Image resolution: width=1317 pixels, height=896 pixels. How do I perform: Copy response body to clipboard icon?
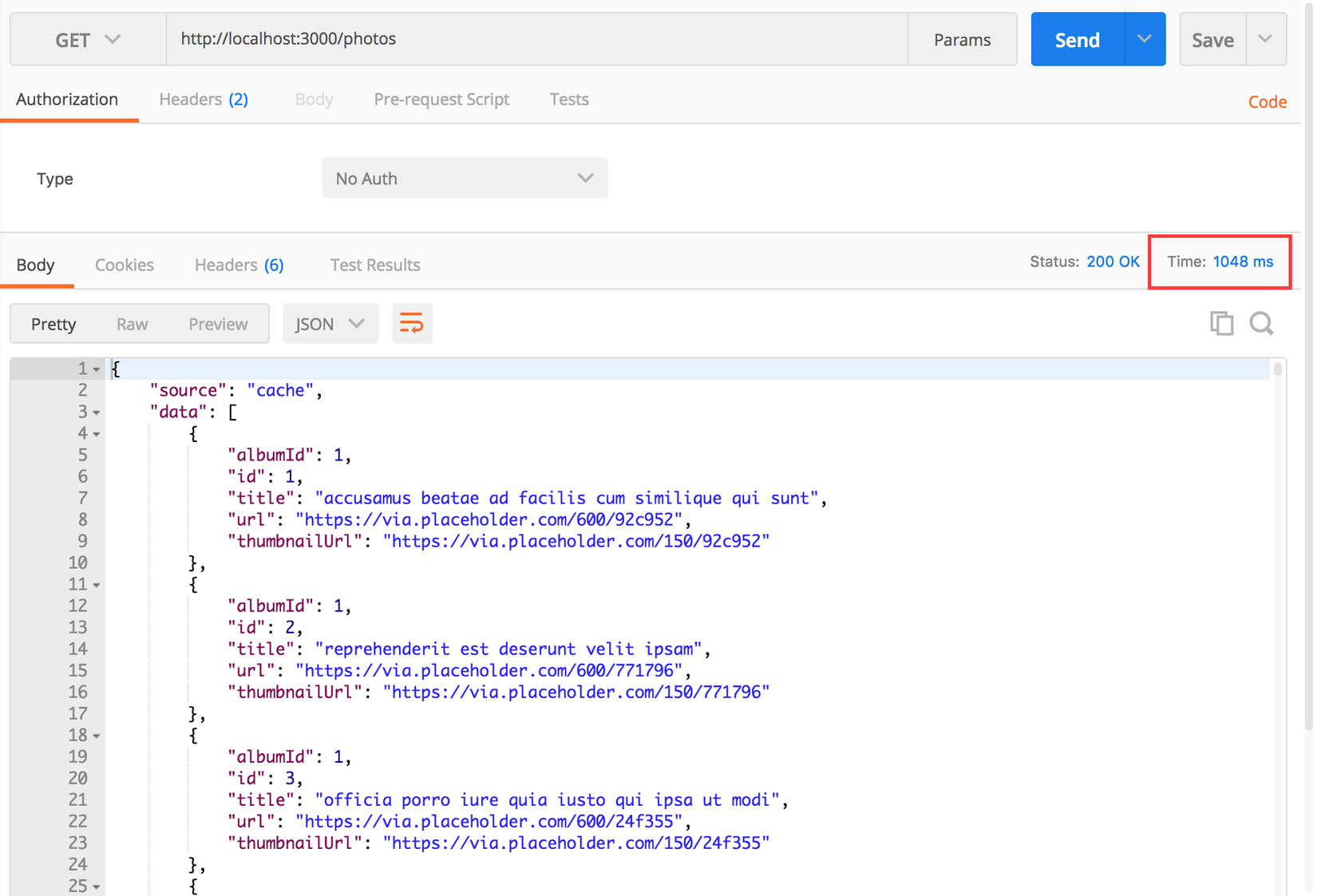(x=1221, y=323)
